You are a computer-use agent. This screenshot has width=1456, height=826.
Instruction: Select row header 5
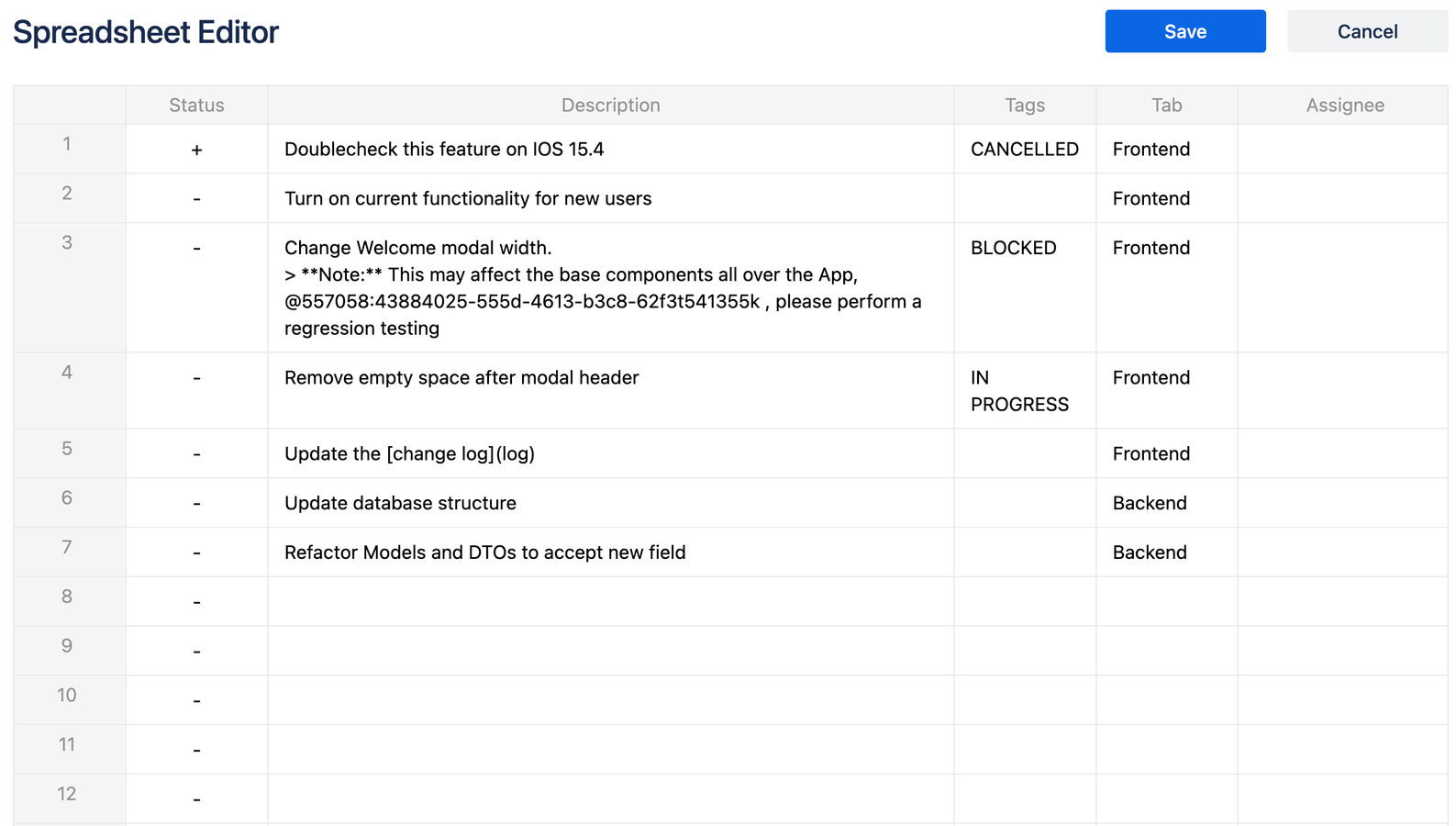69,453
